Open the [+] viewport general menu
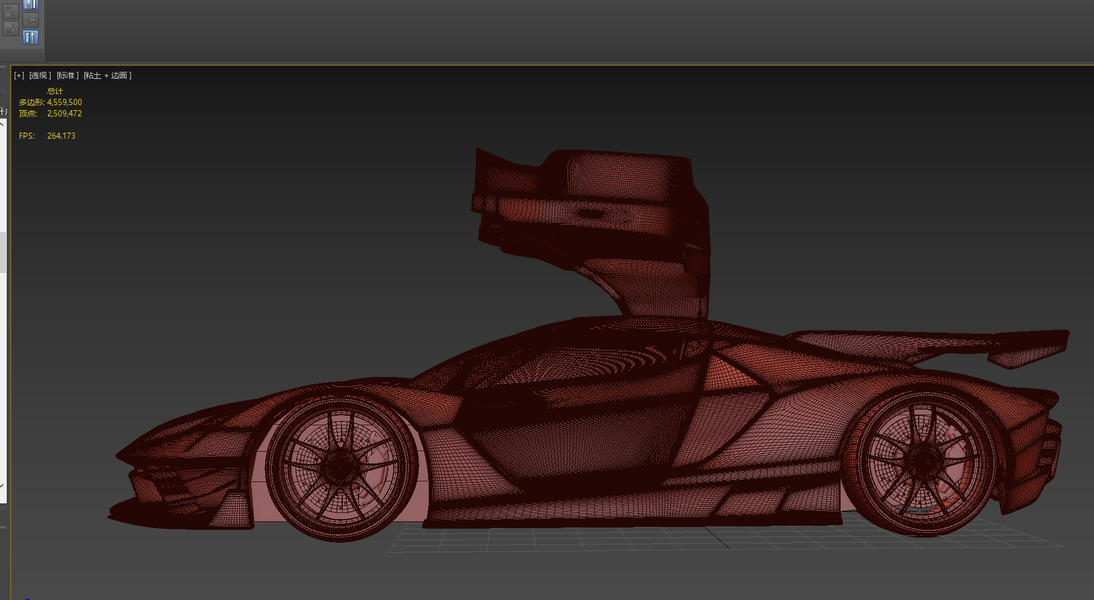Screen dimensions: 1094x600 click(x=19, y=75)
